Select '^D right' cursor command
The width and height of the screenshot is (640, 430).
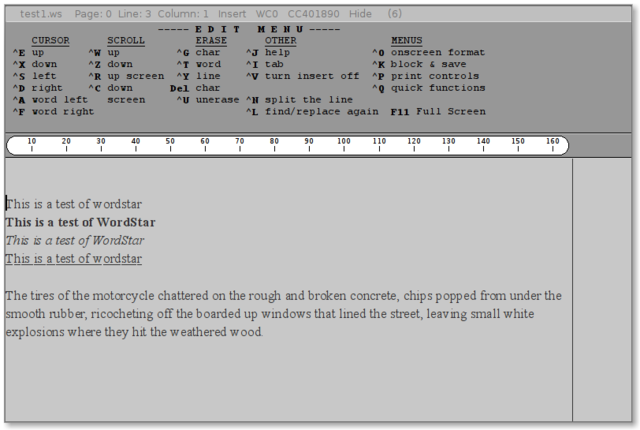pos(38,88)
